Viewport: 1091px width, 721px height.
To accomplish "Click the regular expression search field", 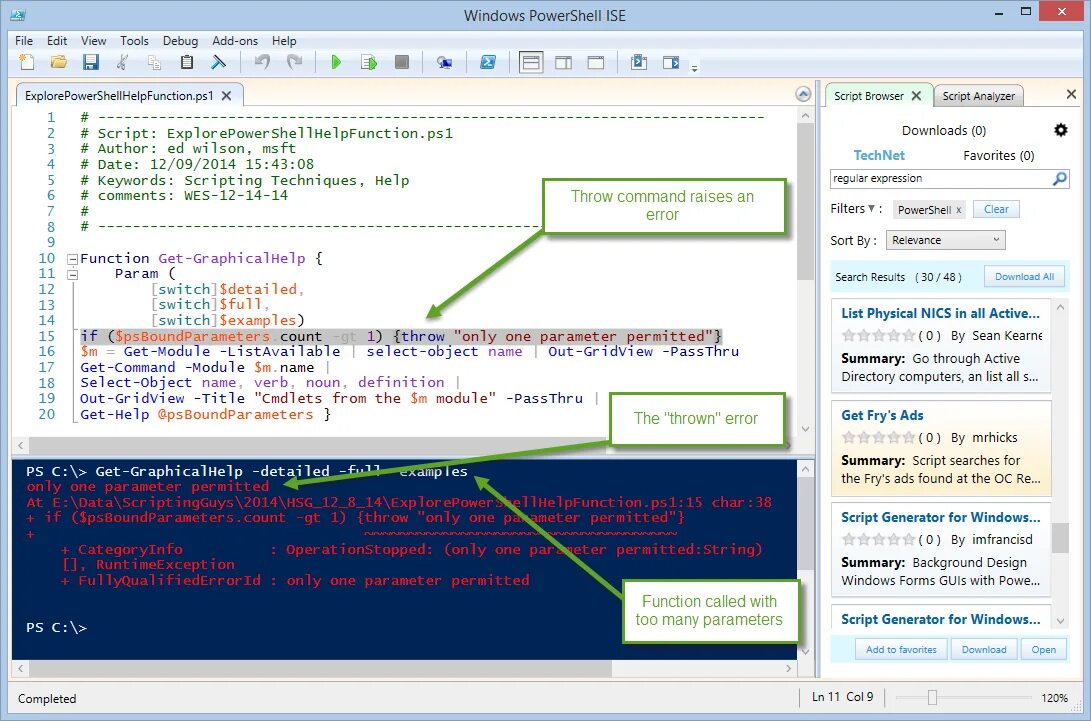I will [x=939, y=179].
